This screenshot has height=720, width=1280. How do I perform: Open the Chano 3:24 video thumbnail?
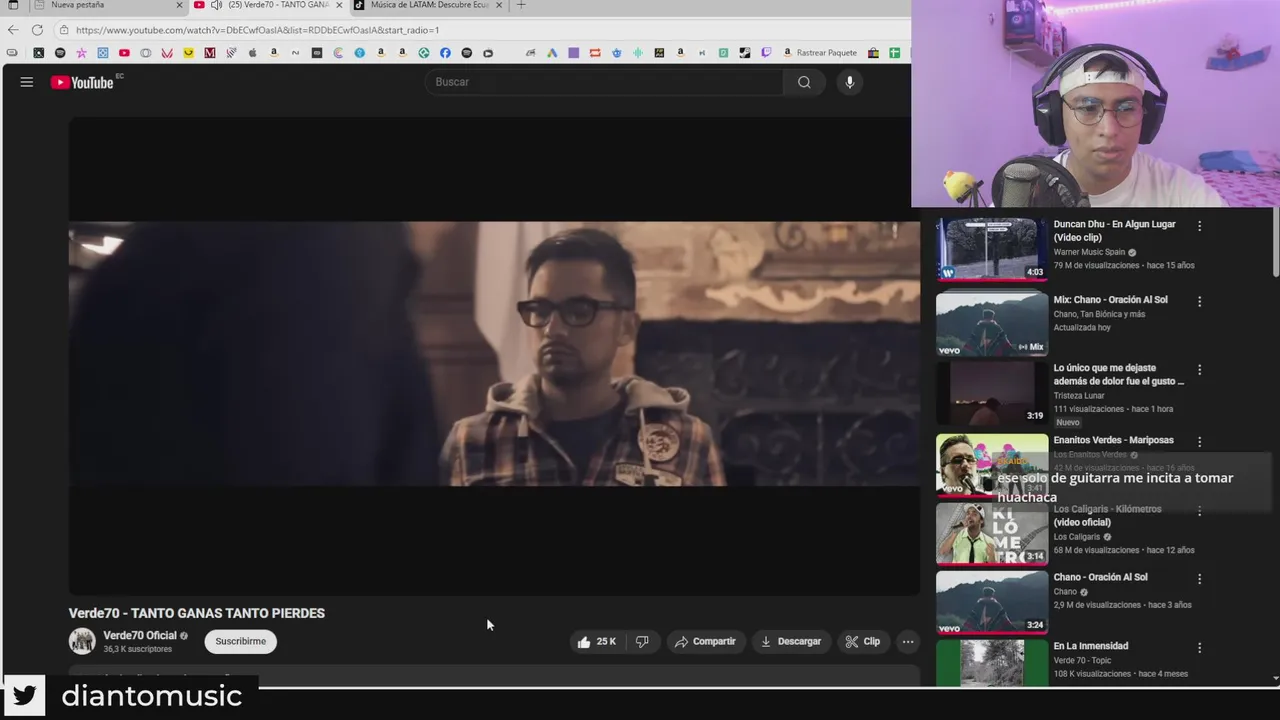coord(992,602)
